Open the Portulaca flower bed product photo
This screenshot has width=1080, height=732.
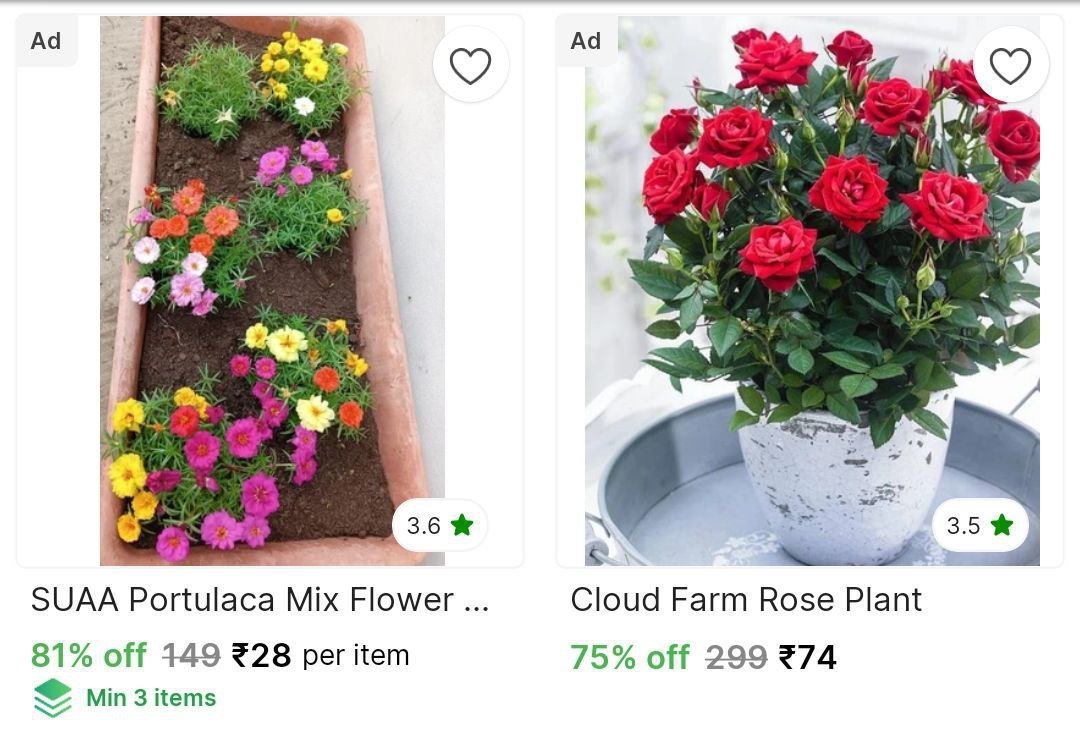point(270,290)
